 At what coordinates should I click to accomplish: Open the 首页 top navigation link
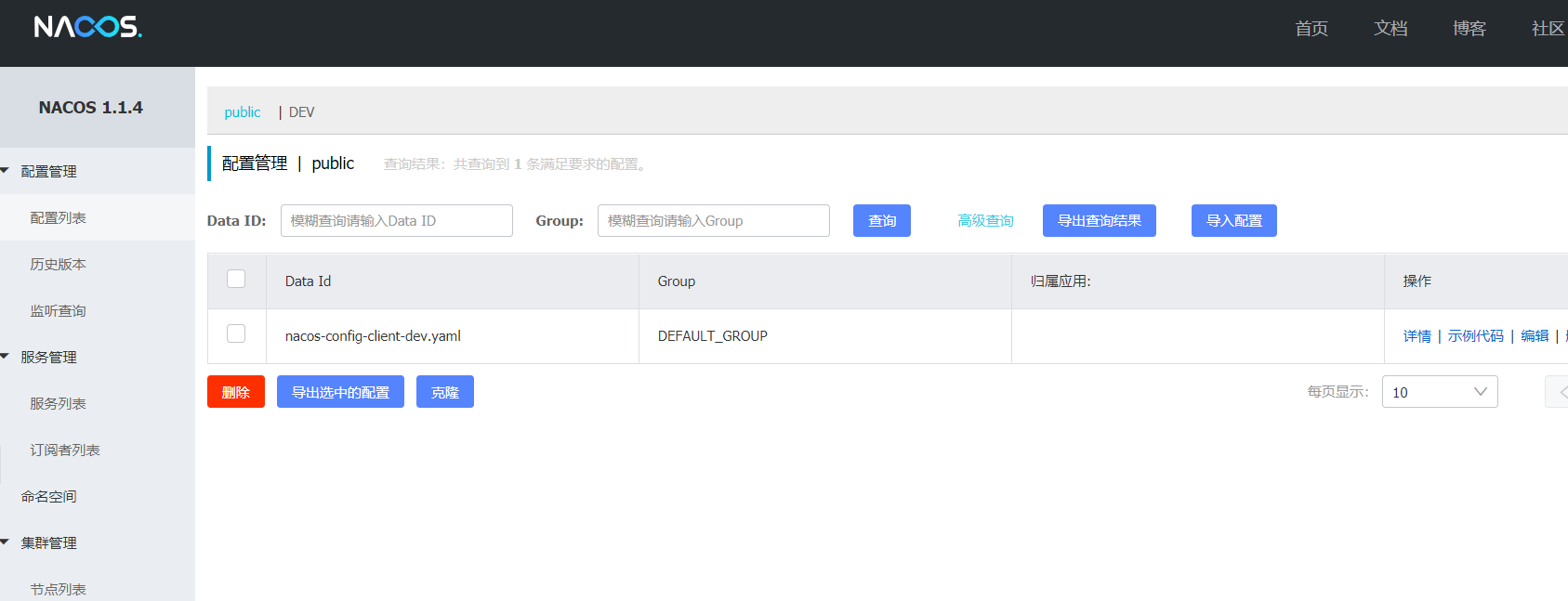coord(1311,29)
